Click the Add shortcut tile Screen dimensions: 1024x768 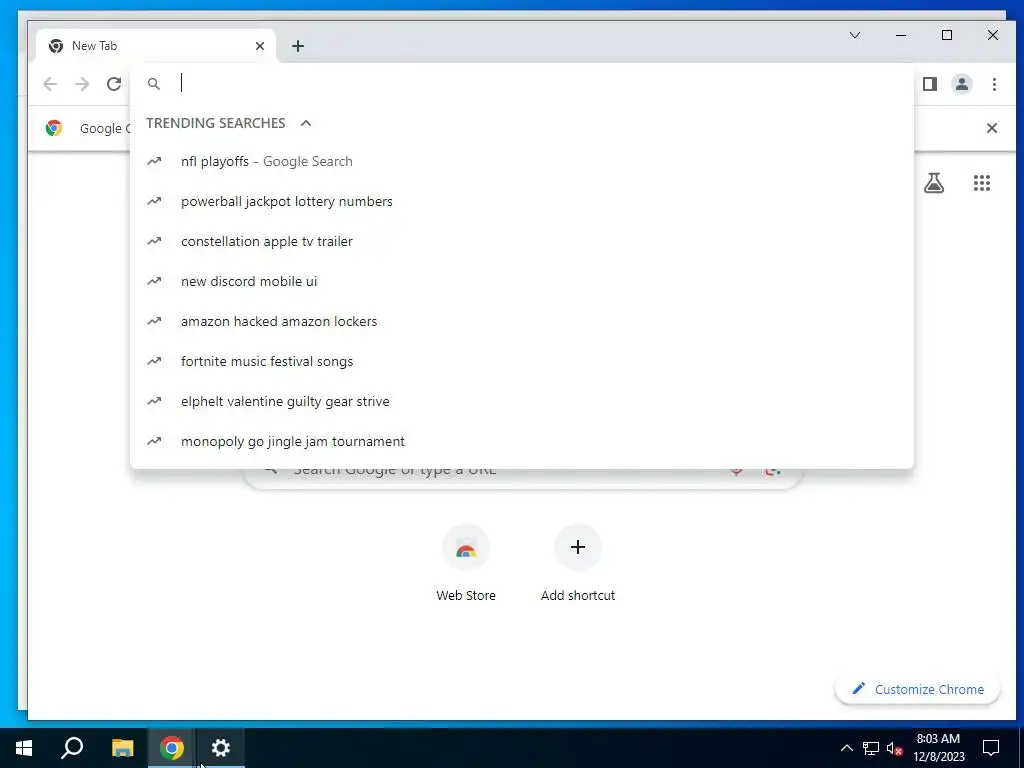coord(578,563)
